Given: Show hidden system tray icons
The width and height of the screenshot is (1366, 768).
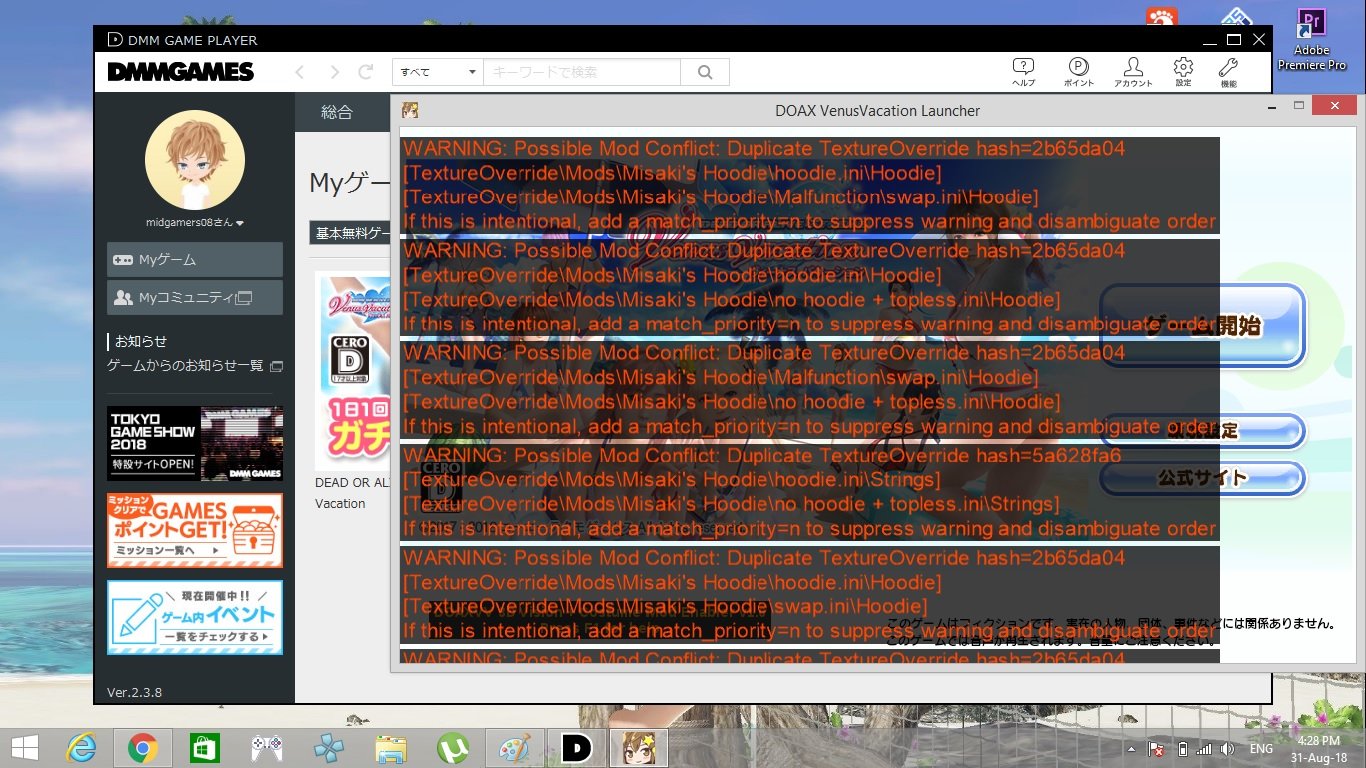Looking at the screenshot, I should coord(1132,749).
